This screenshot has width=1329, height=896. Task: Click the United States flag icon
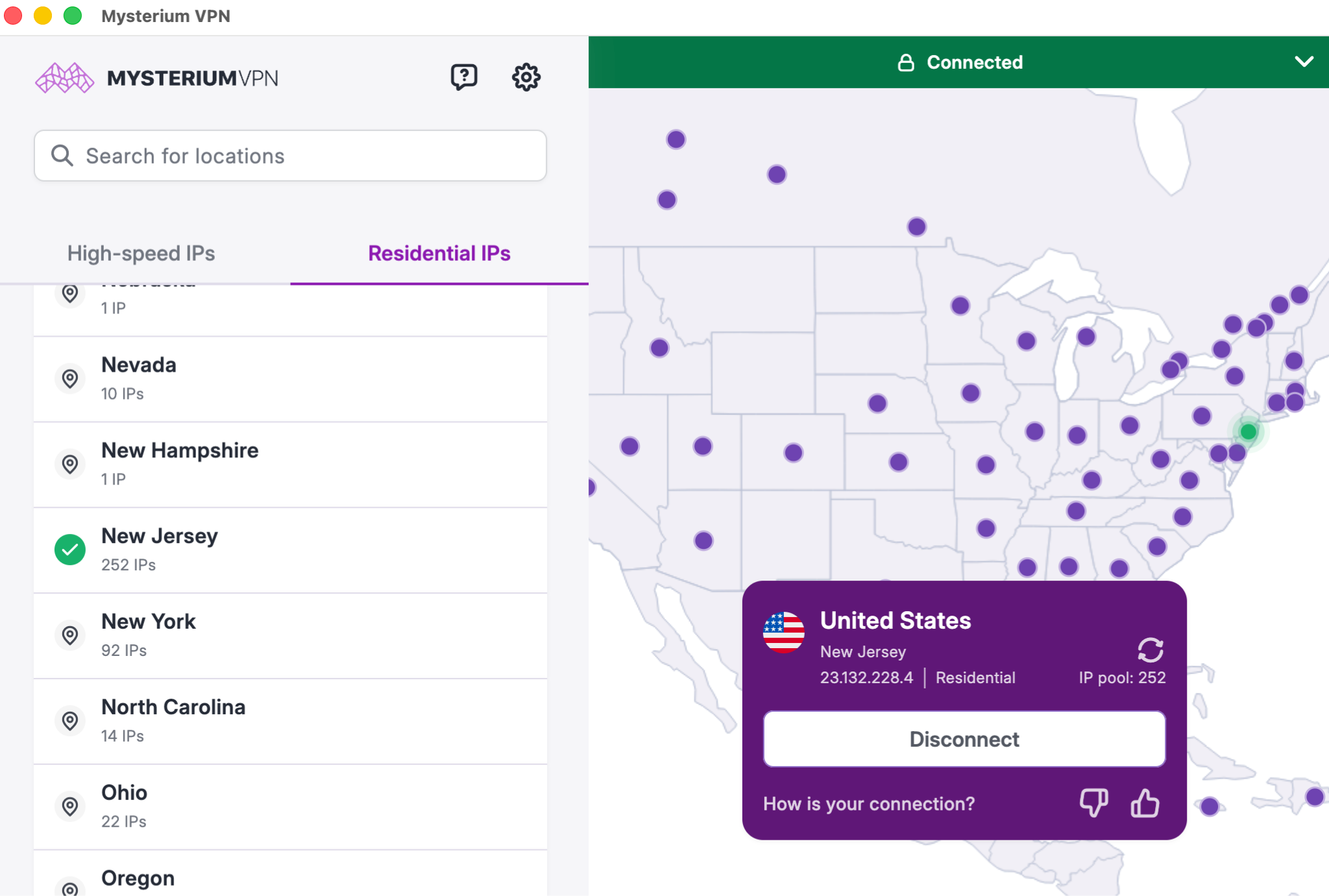click(x=784, y=632)
